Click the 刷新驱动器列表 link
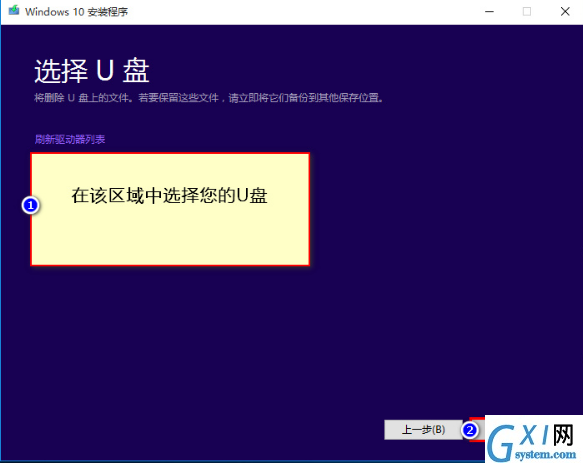This screenshot has height=463, width=583. click(x=70, y=139)
